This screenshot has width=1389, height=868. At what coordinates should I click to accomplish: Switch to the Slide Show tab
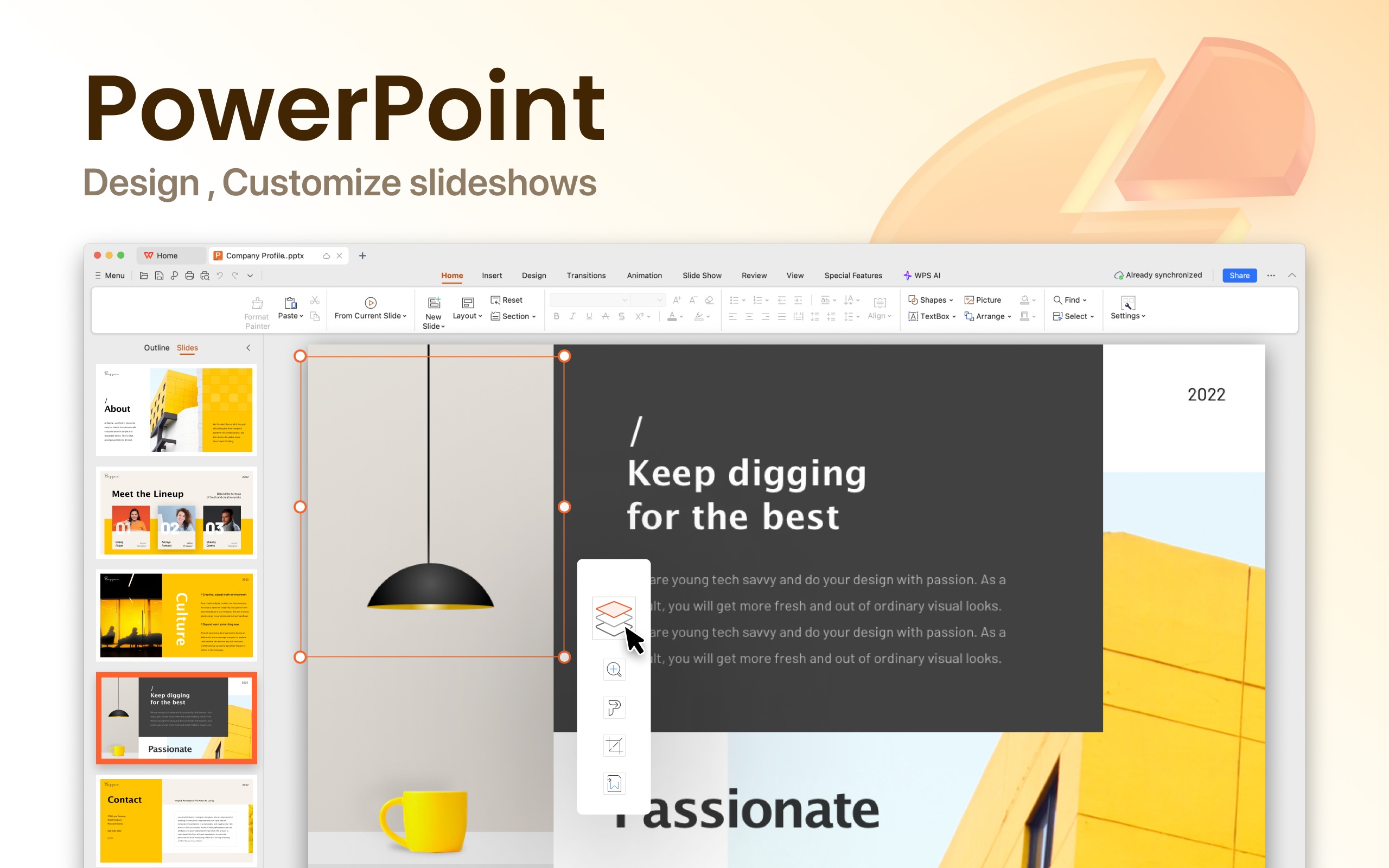[702, 276]
